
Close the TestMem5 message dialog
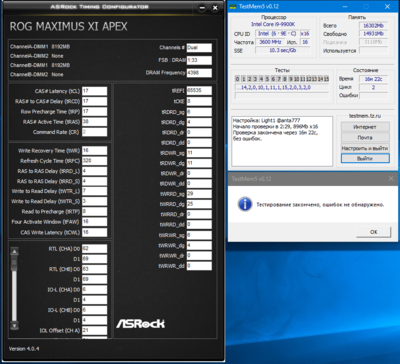point(391,179)
